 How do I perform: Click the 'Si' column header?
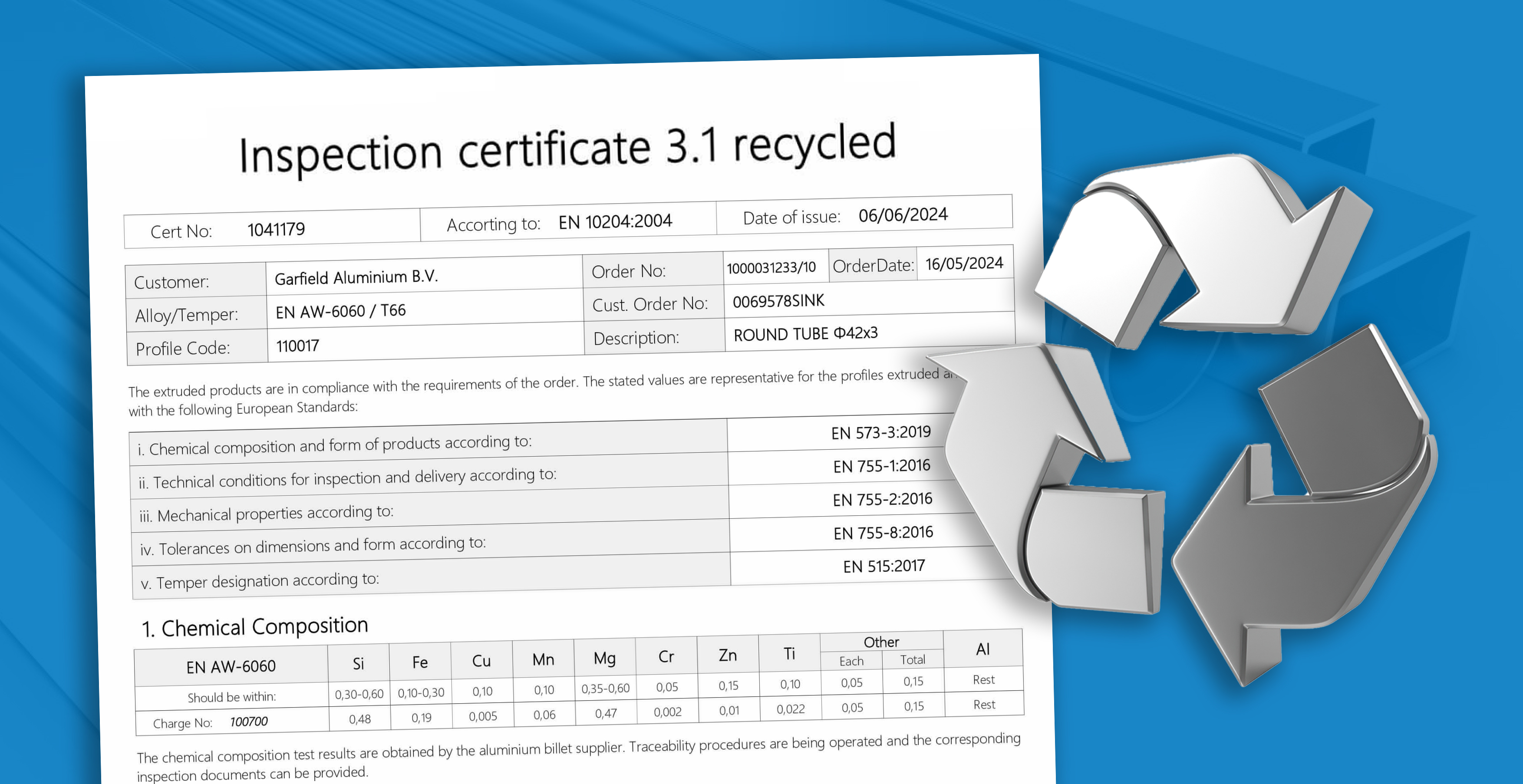pos(358,663)
